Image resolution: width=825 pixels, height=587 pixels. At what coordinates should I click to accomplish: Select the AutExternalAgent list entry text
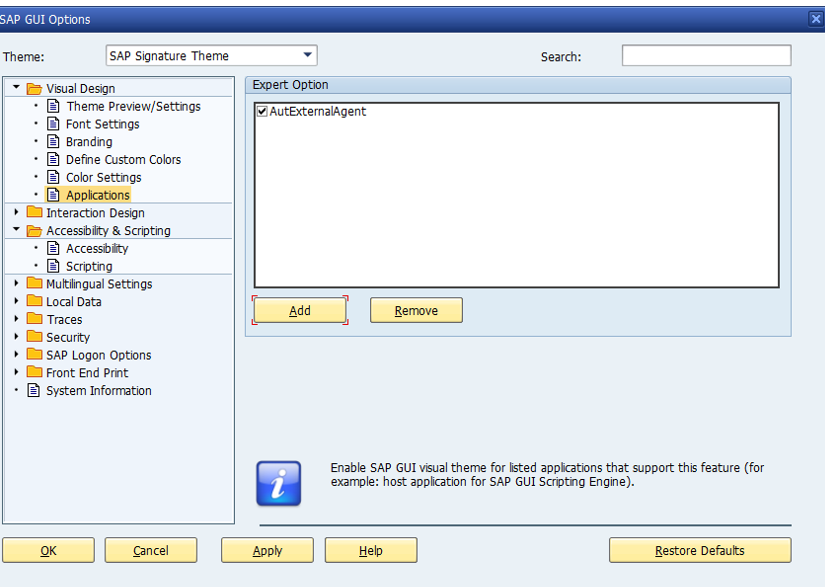point(318,112)
